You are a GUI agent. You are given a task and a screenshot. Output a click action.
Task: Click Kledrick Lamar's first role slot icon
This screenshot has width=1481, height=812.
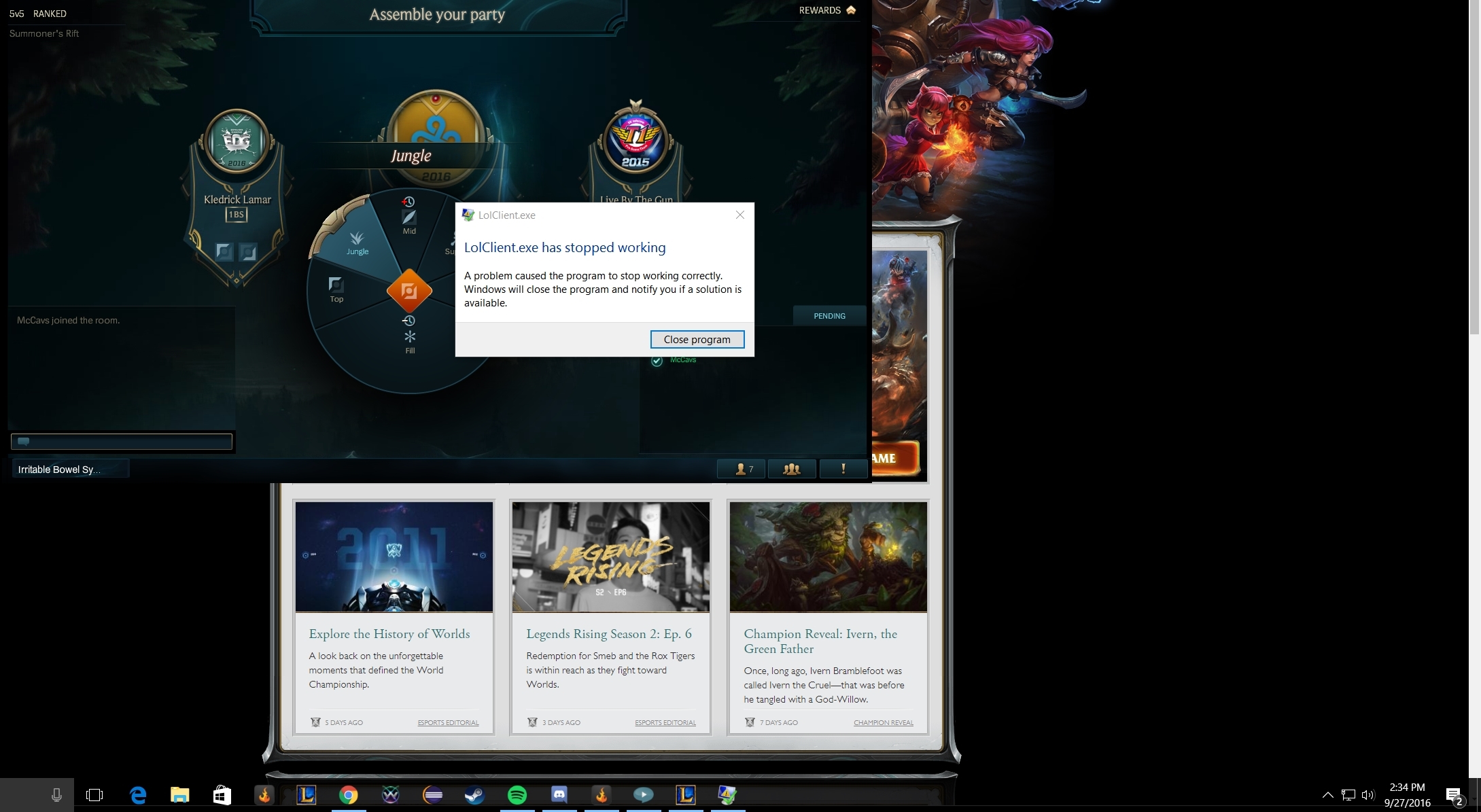224,252
